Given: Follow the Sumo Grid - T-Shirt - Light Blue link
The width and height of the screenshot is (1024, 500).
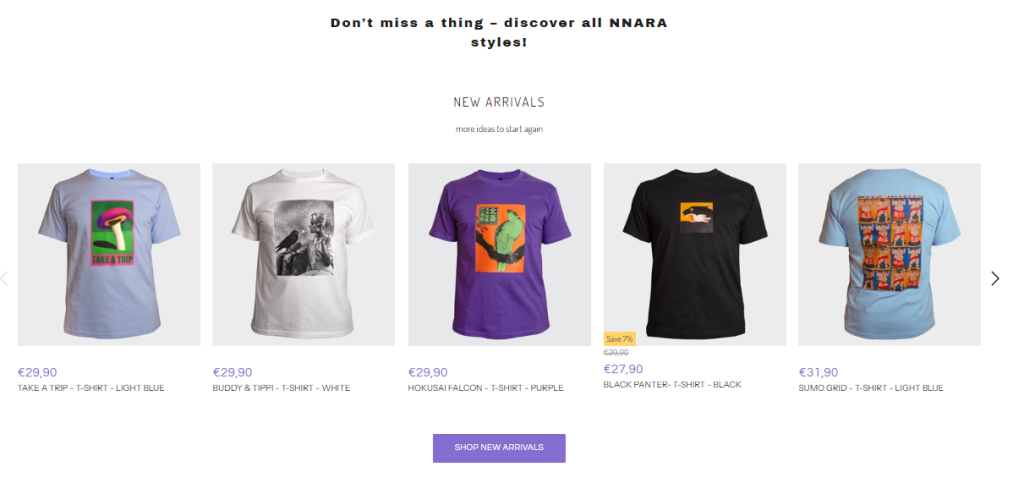Looking at the screenshot, I should [870, 388].
